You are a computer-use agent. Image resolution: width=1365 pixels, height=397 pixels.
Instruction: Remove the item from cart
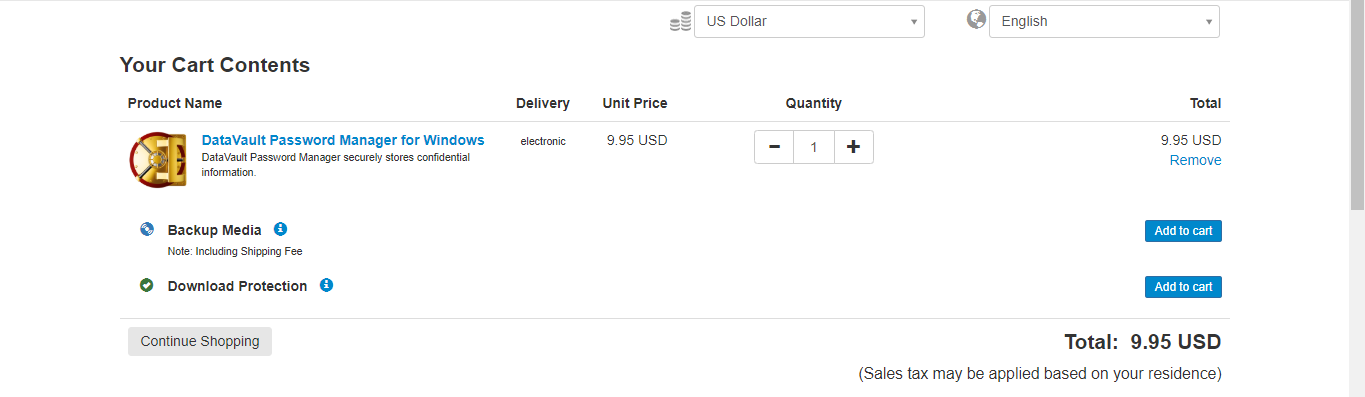coord(1195,160)
